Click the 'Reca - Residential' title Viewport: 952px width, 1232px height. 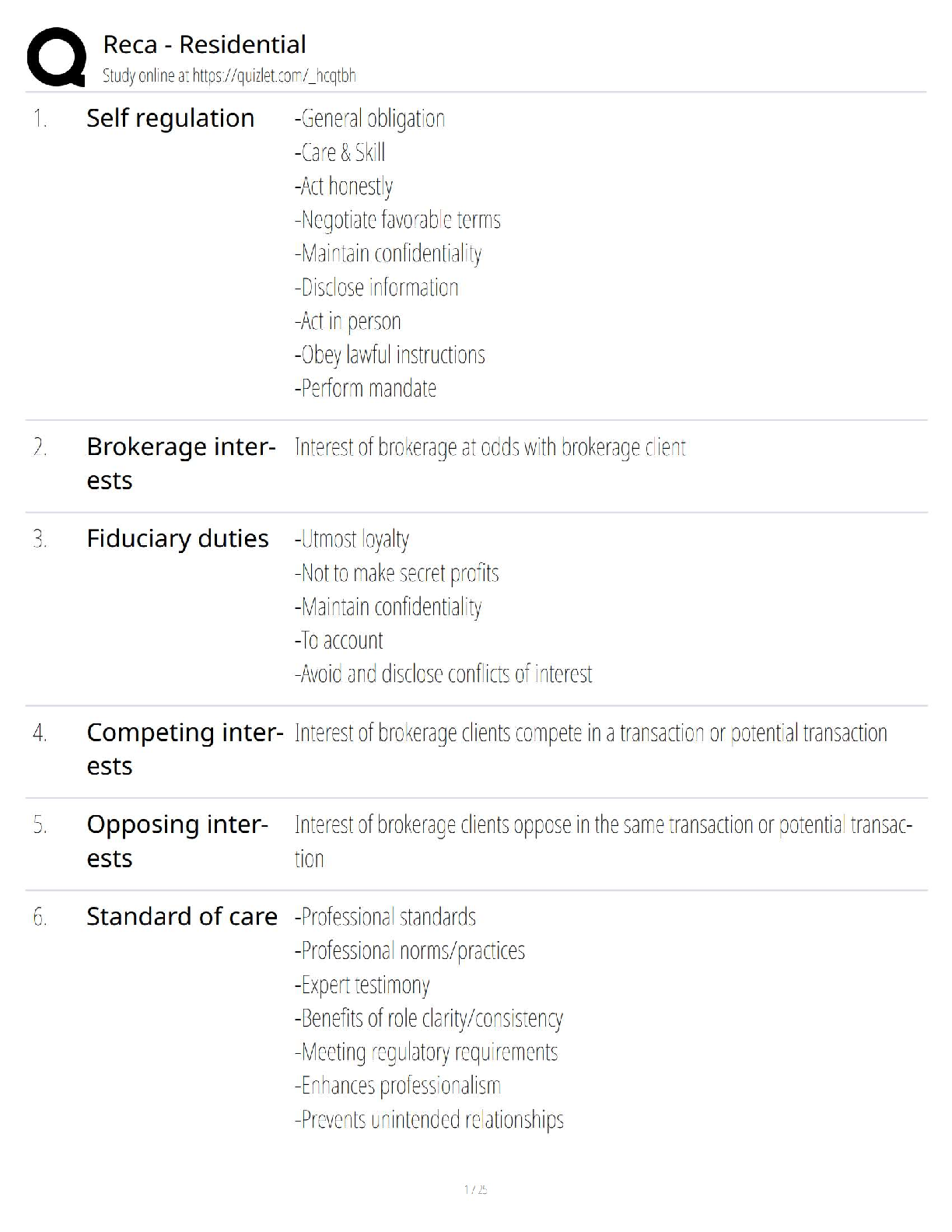click(204, 44)
